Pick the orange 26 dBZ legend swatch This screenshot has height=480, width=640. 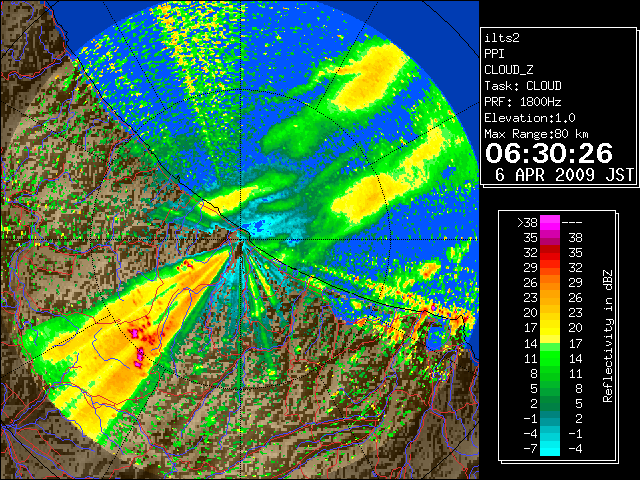tap(550, 283)
